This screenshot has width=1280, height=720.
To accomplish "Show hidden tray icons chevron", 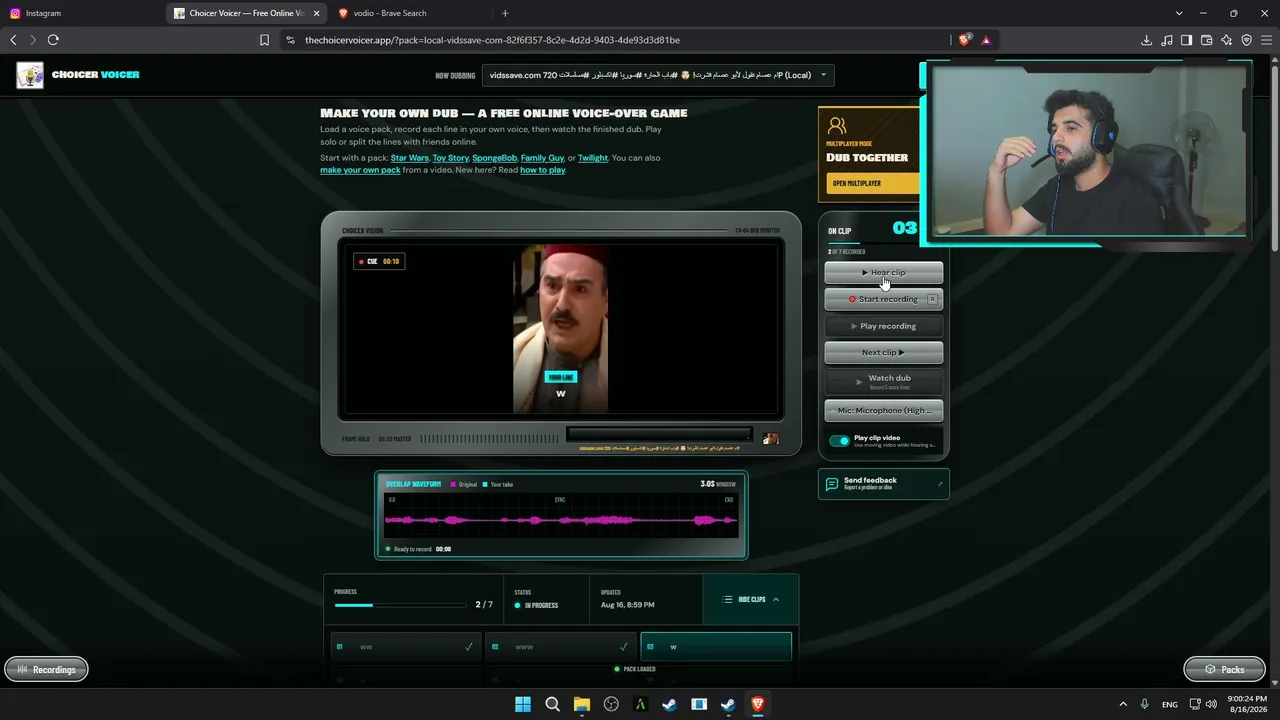I will [1122, 704].
